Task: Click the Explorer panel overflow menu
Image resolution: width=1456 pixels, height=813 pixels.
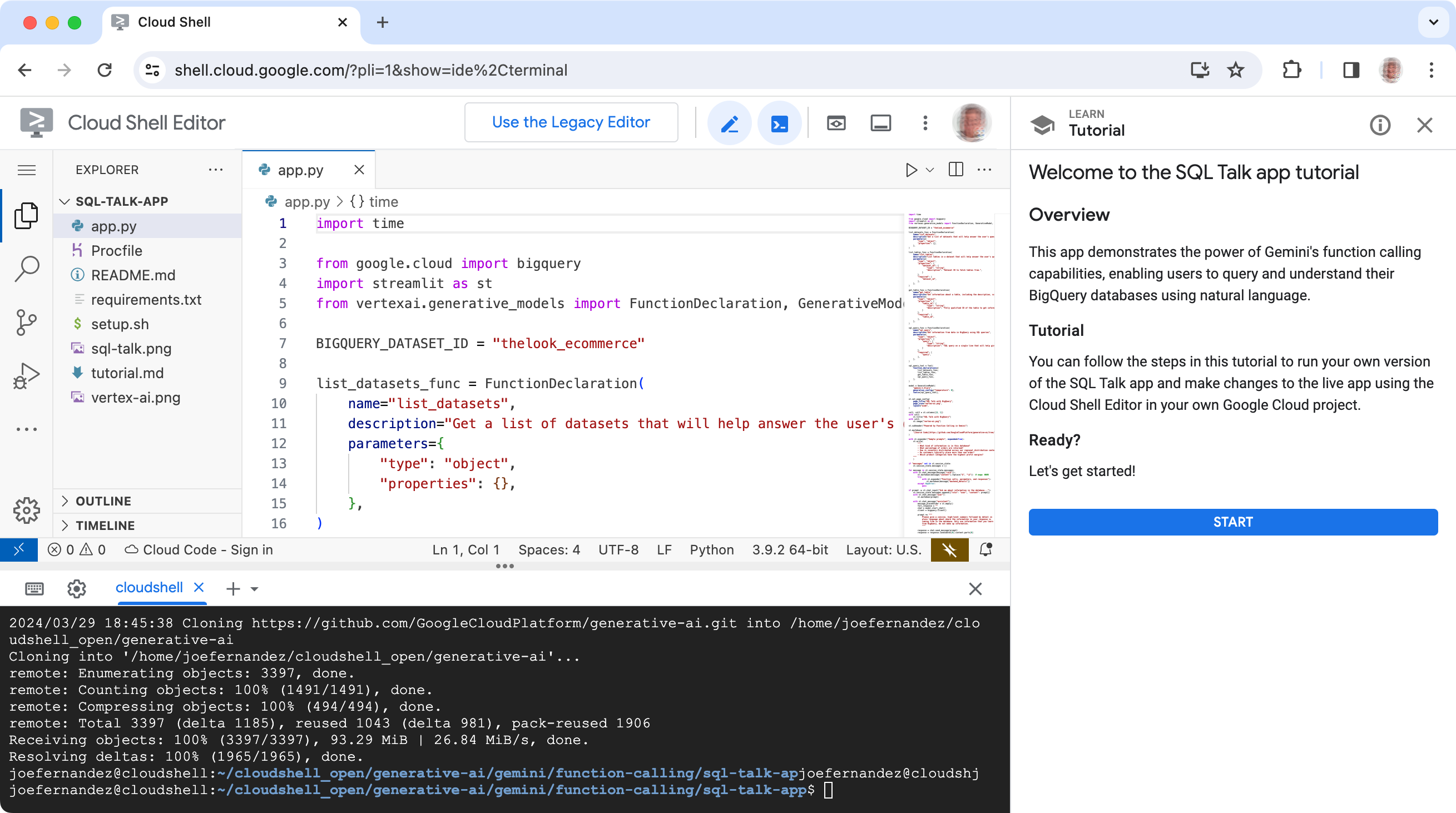Action: (x=217, y=169)
